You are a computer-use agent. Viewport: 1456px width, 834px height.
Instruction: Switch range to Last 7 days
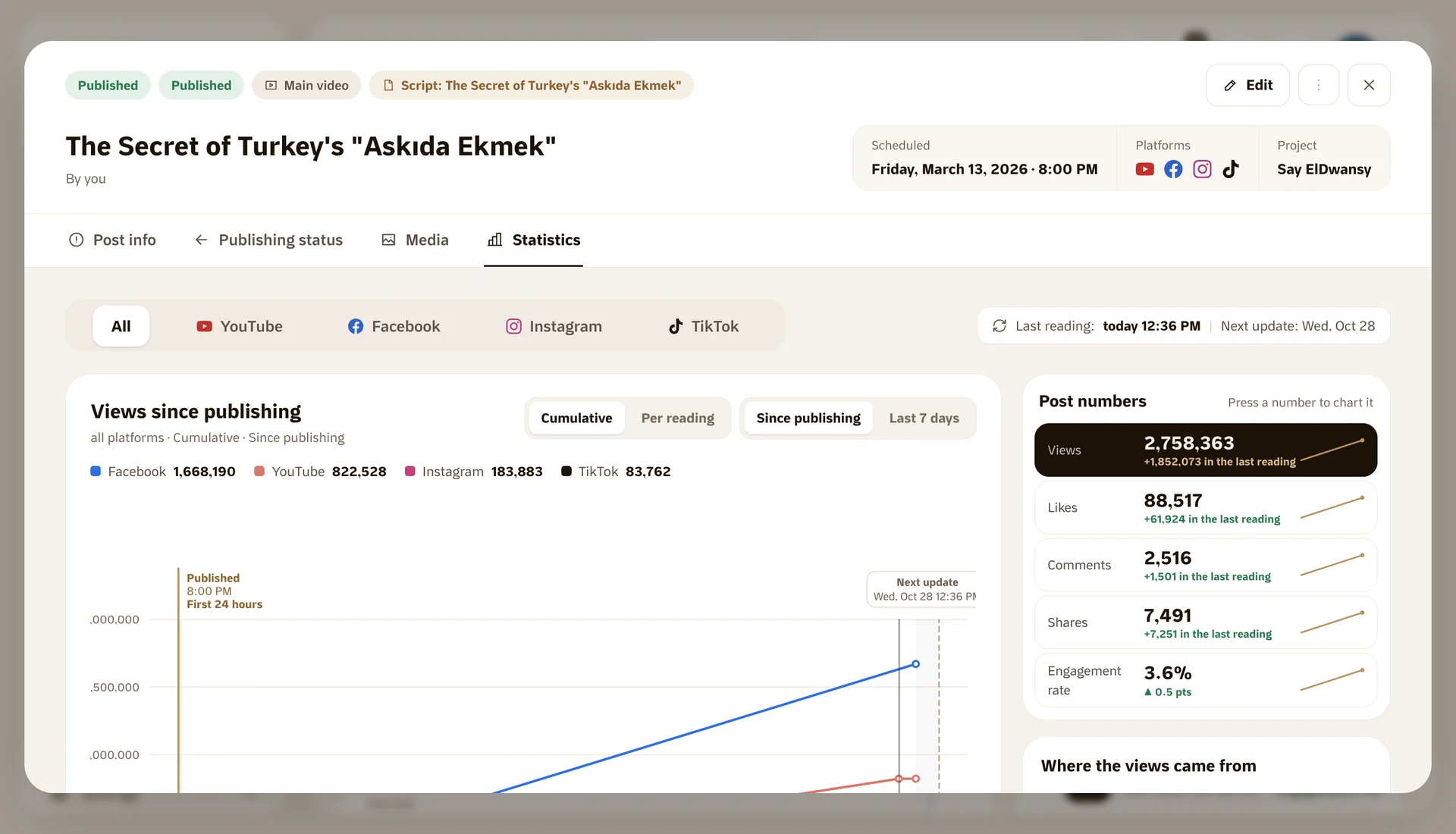[924, 418]
